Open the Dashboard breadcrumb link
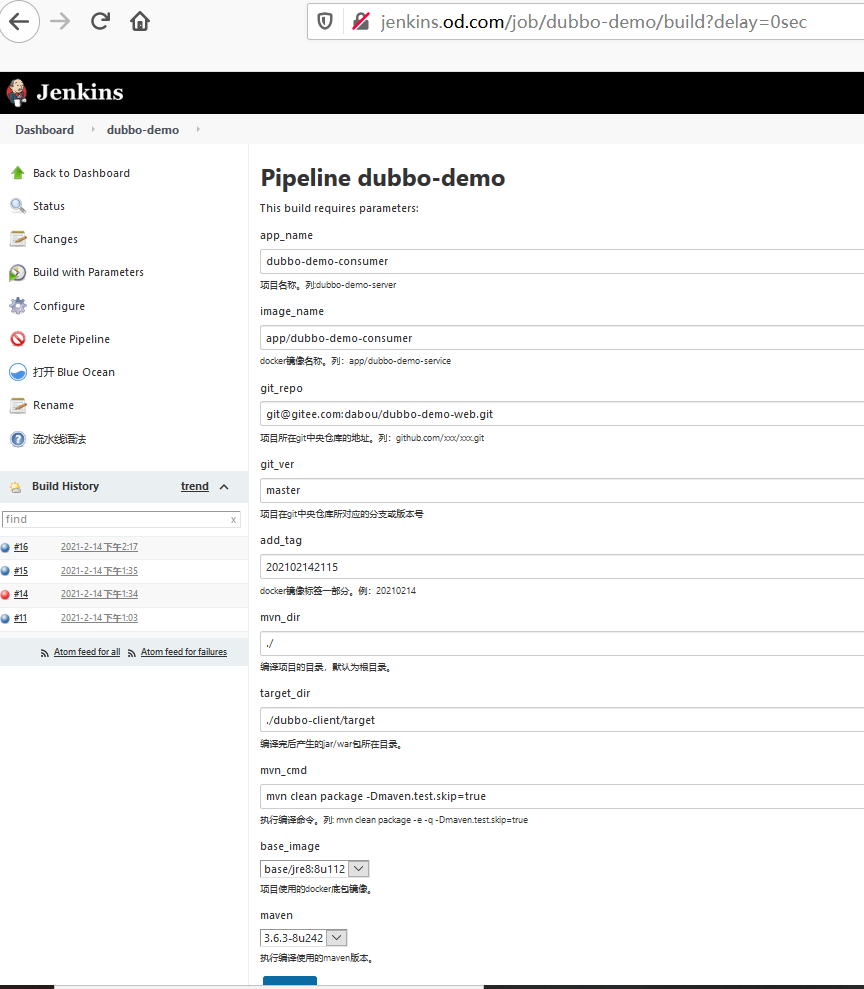Image resolution: width=864 pixels, height=989 pixels. pyautogui.click(x=45, y=130)
